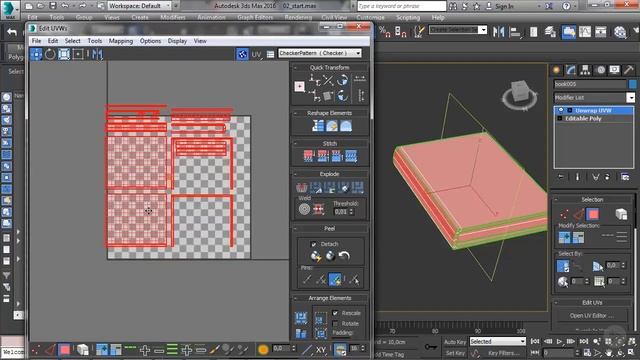Click the Target Weld circular icon
Screen dimensions: 640x360
pos(304,209)
